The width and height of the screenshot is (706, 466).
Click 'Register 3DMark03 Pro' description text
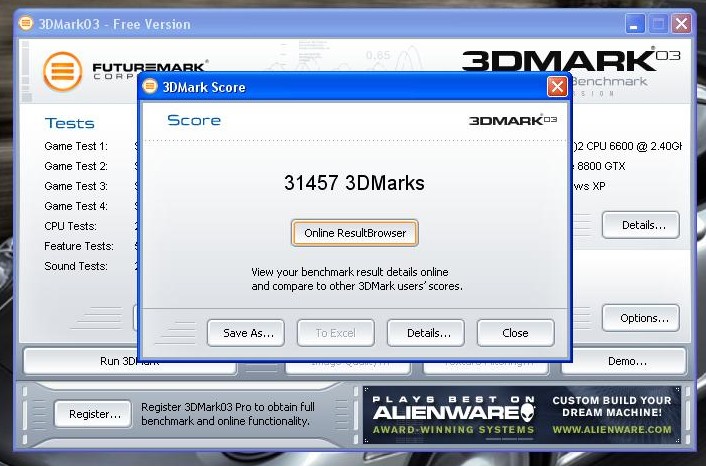click(x=228, y=414)
